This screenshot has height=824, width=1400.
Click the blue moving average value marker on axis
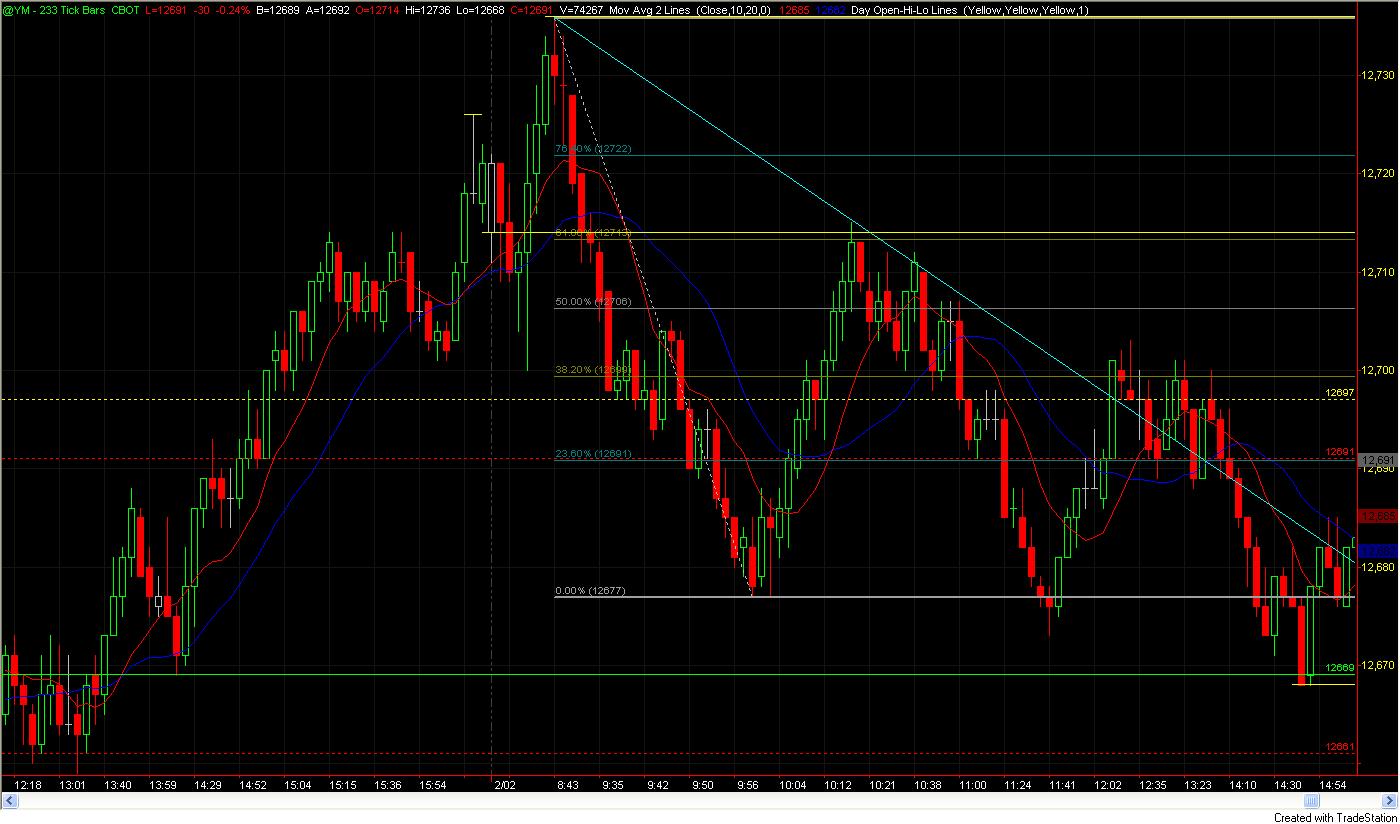click(1378, 550)
